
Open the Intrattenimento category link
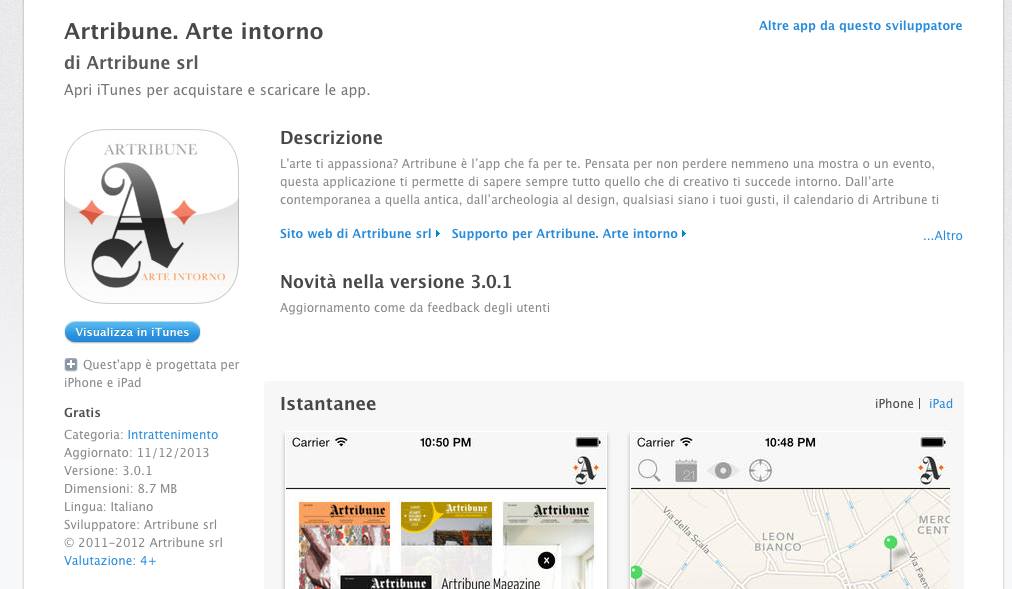tap(172, 435)
